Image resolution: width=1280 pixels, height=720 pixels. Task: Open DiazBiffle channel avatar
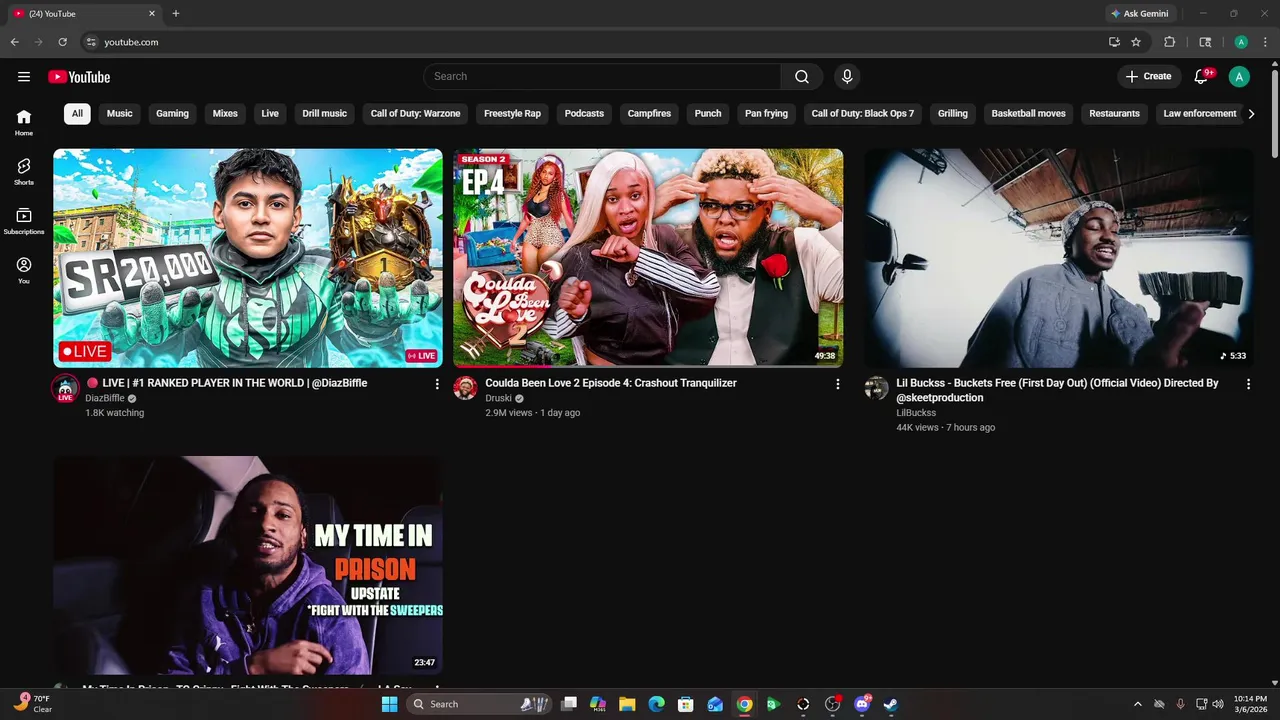tap(65, 388)
